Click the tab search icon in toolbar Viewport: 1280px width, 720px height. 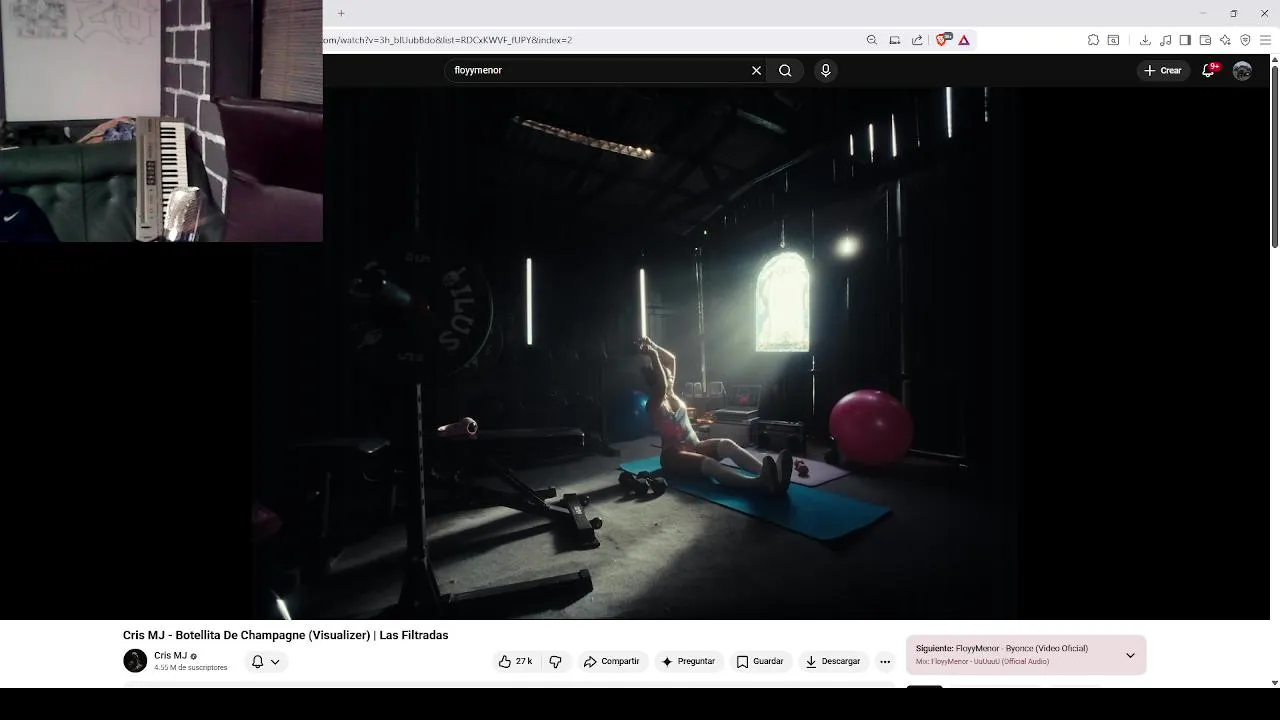[x=1113, y=40]
